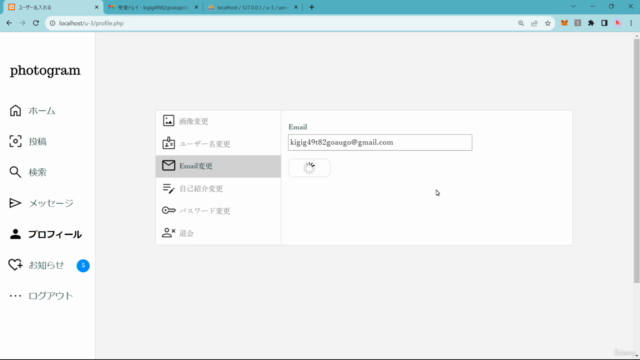Click the お知らせ heart icon
Image resolution: width=640 pixels, height=360 pixels.
tap(15, 265)
